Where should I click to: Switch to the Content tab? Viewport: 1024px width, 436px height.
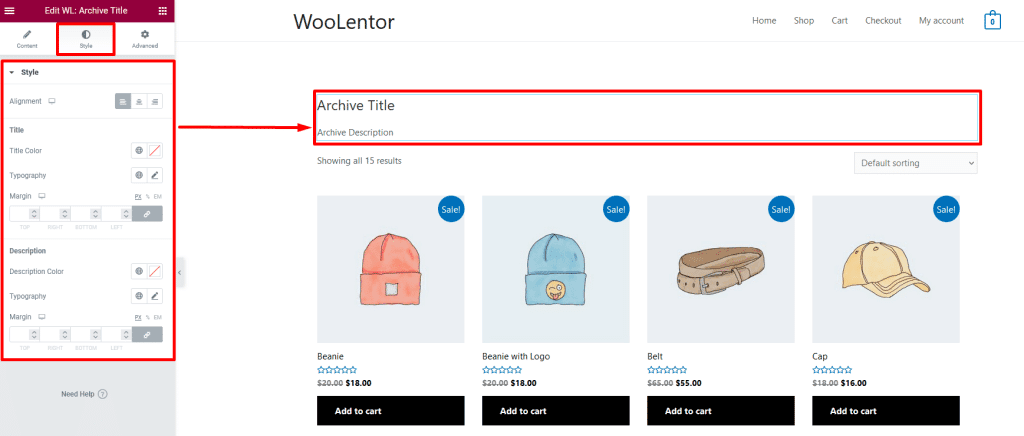27,39
